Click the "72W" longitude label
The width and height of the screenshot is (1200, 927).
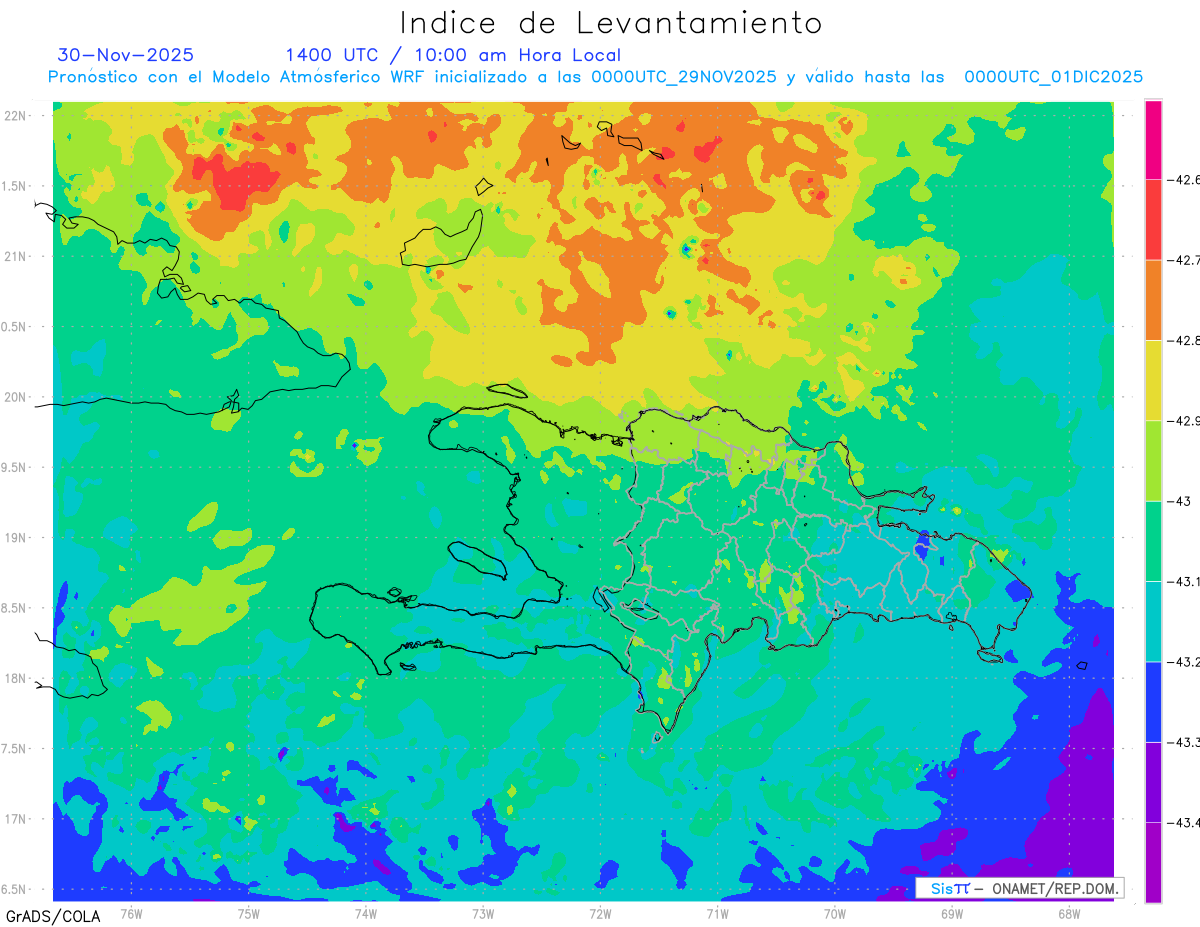click(600, 914)
